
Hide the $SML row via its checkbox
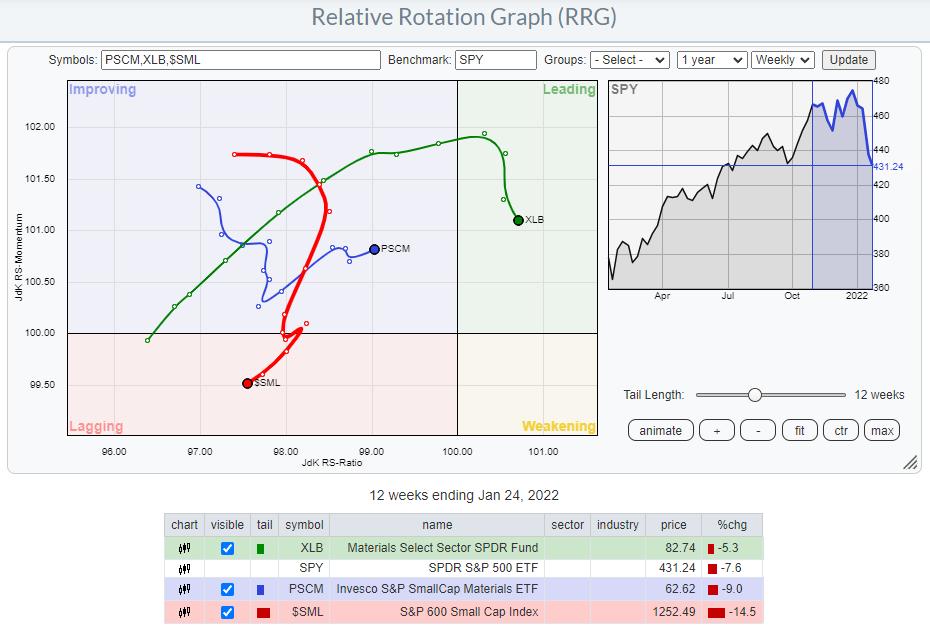[227, 612]
